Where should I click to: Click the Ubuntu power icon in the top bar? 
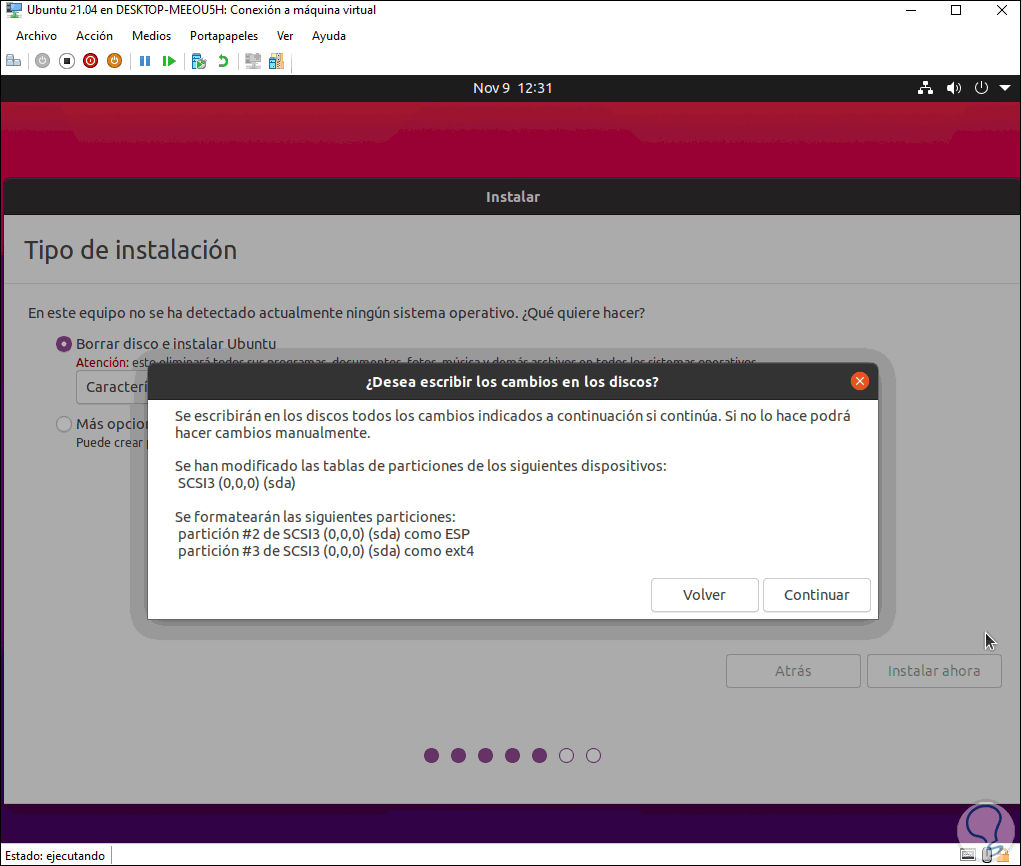click(x=981, y=88)
